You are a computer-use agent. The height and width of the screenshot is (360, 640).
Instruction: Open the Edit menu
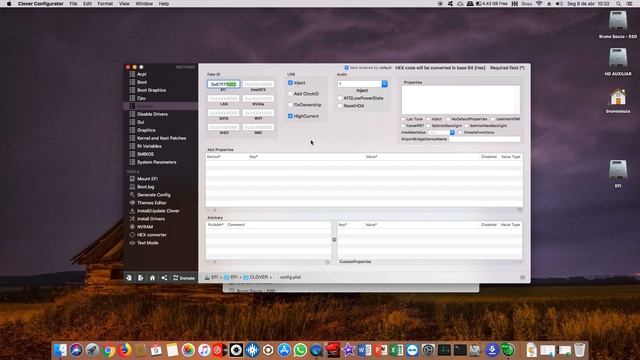tap(87, 4)
